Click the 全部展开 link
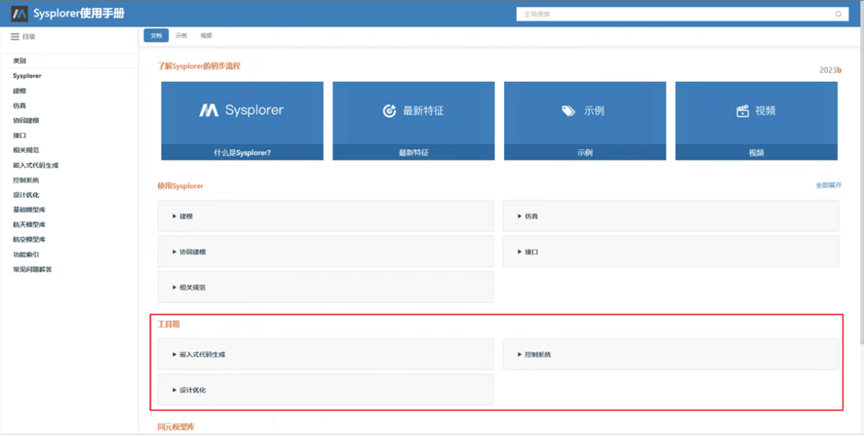The height and width of the screenshot is (436, 864). pos(828,186)
